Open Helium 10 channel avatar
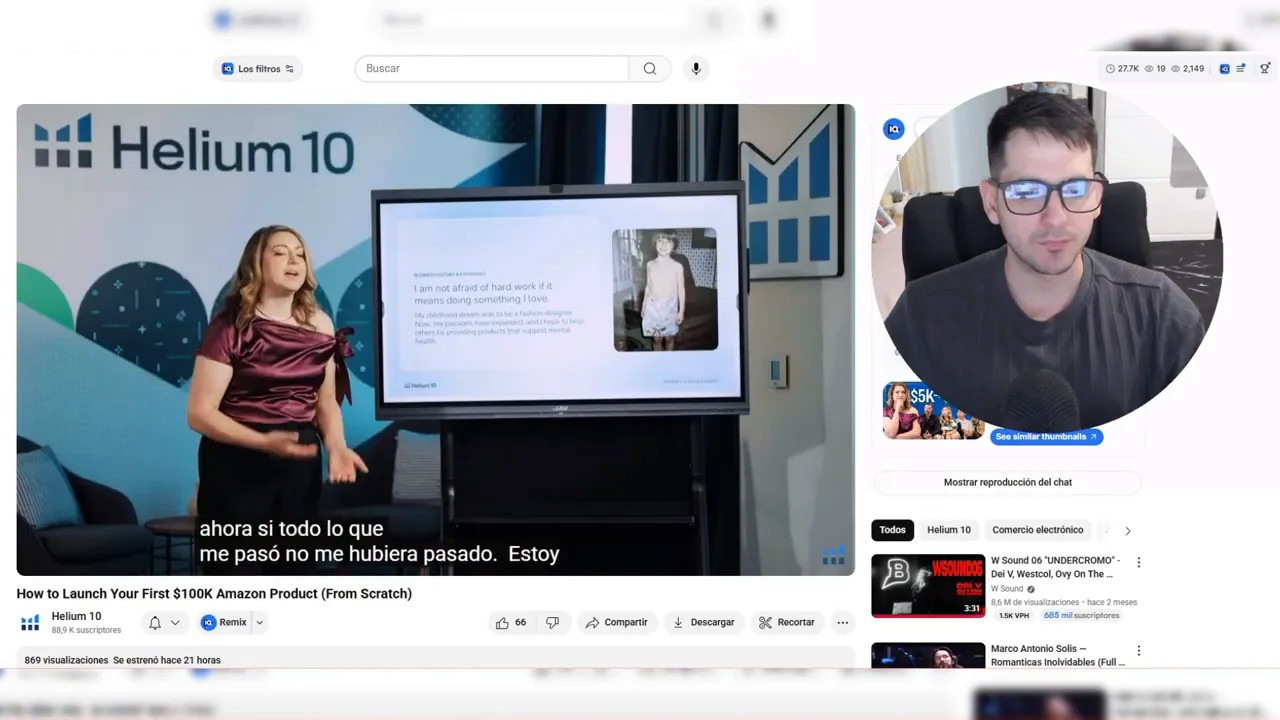This screenshot has width=1280, height=720. 30,622
